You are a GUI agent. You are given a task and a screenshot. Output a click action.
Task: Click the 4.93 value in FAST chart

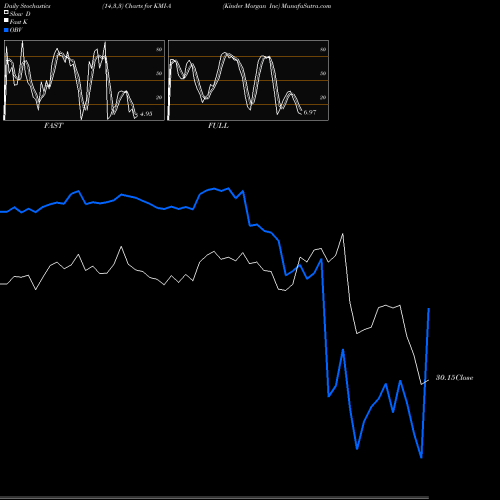(x=146, y=114)
